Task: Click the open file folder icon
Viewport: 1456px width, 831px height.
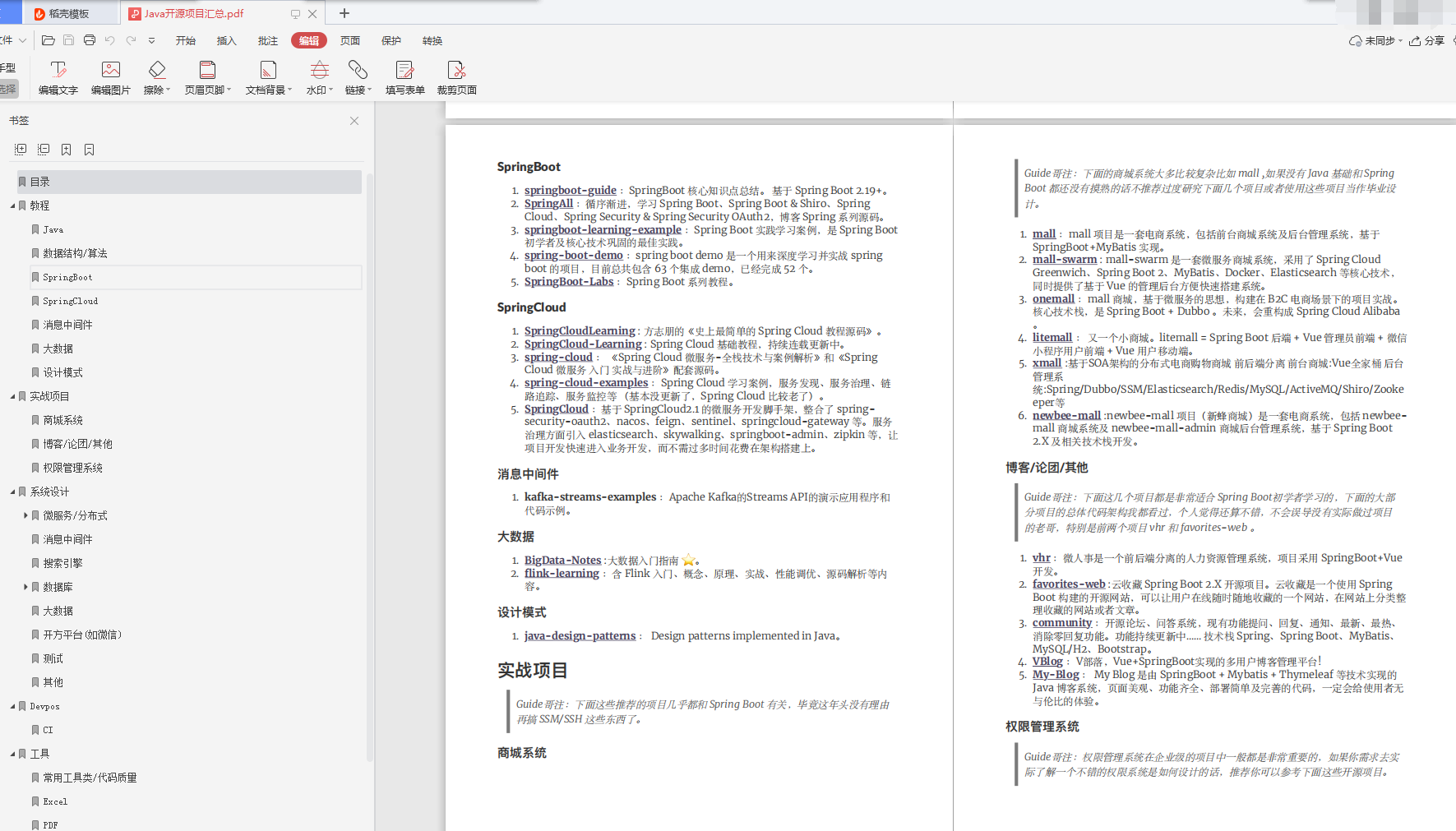Action: (x=49, y=40)
